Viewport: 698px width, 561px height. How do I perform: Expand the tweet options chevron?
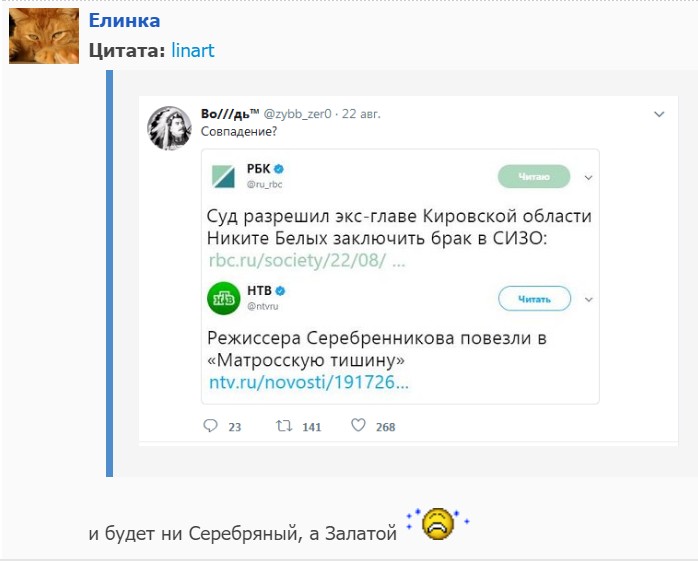pos(659,114)
